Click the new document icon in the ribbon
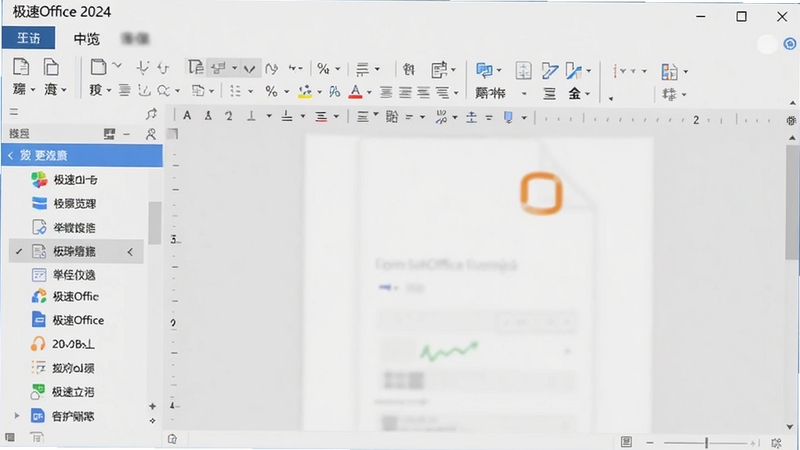Viewport: 800px width, 450px height. [x=21, y=67]
